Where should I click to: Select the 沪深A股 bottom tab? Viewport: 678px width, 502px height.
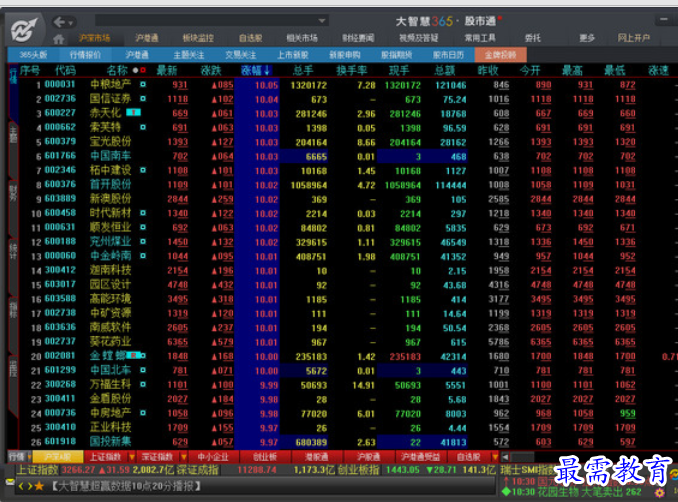click(58, 457)
